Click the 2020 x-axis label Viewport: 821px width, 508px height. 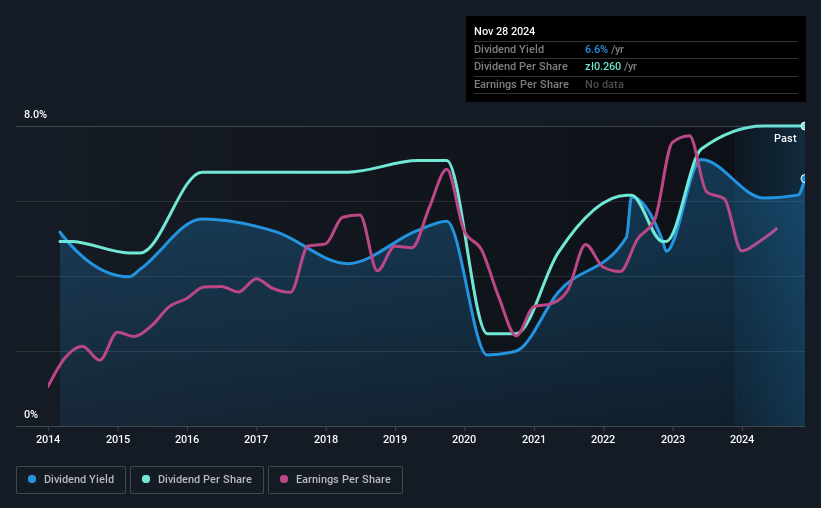coord(464,439)
